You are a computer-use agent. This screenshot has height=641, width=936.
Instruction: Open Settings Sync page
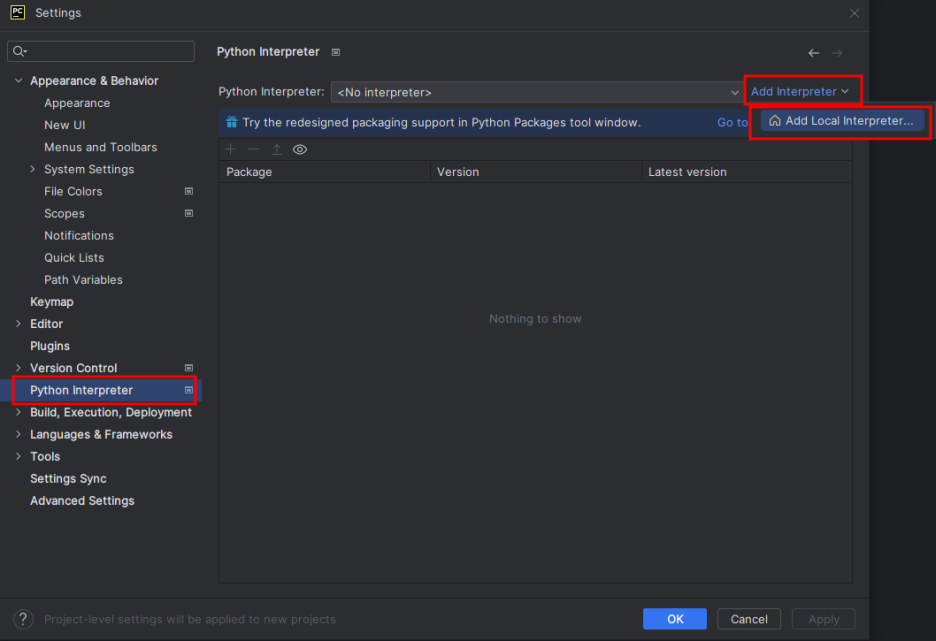(x=68, y=478)
